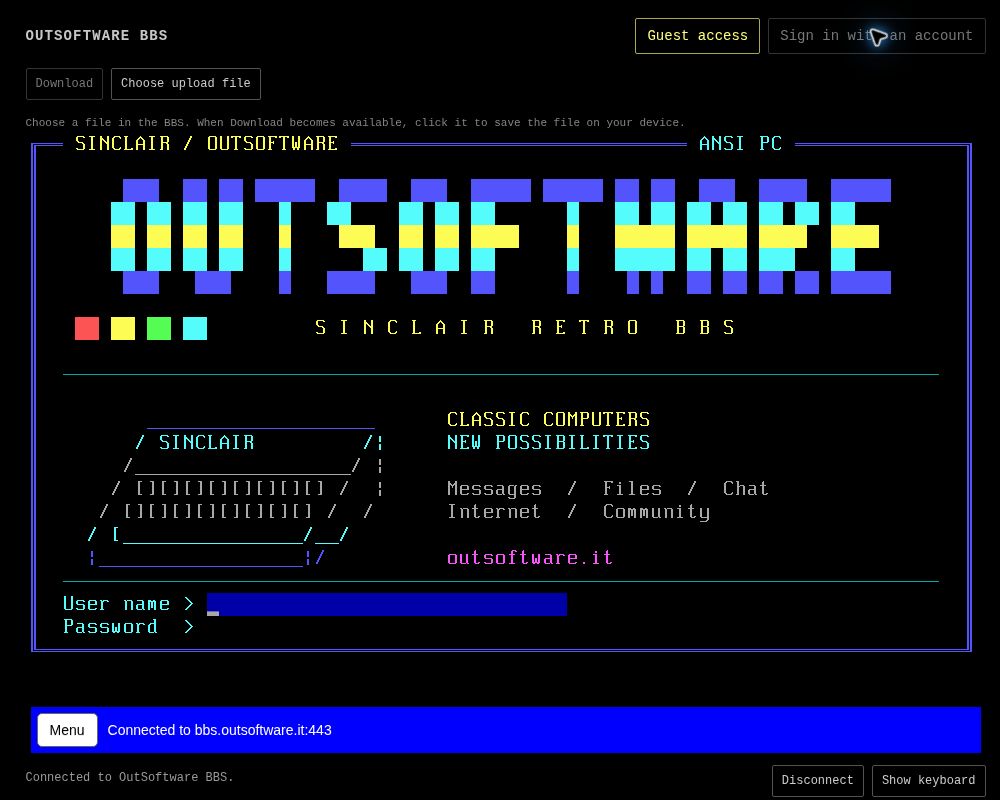The image size is (1000, 800).
Task: Disconnect from the BBS
Action: [818, 780]
